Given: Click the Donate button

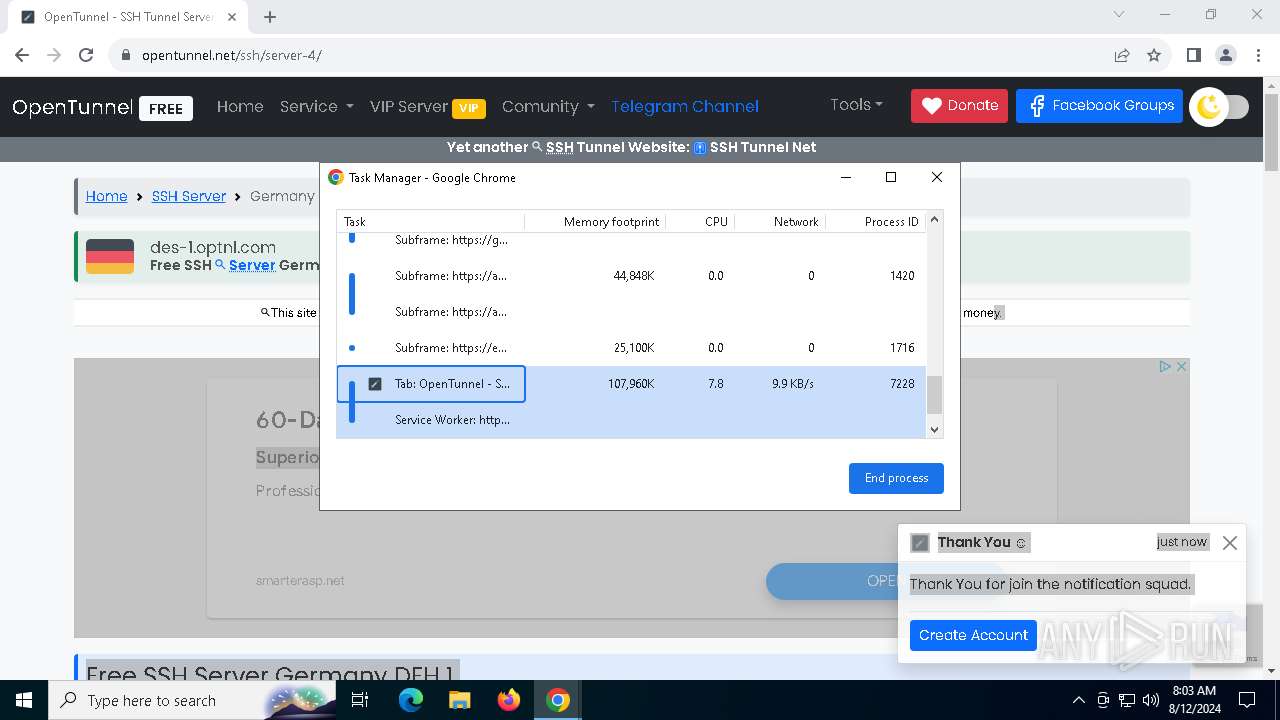Looking at the screenshot, I should coord(959,105).
